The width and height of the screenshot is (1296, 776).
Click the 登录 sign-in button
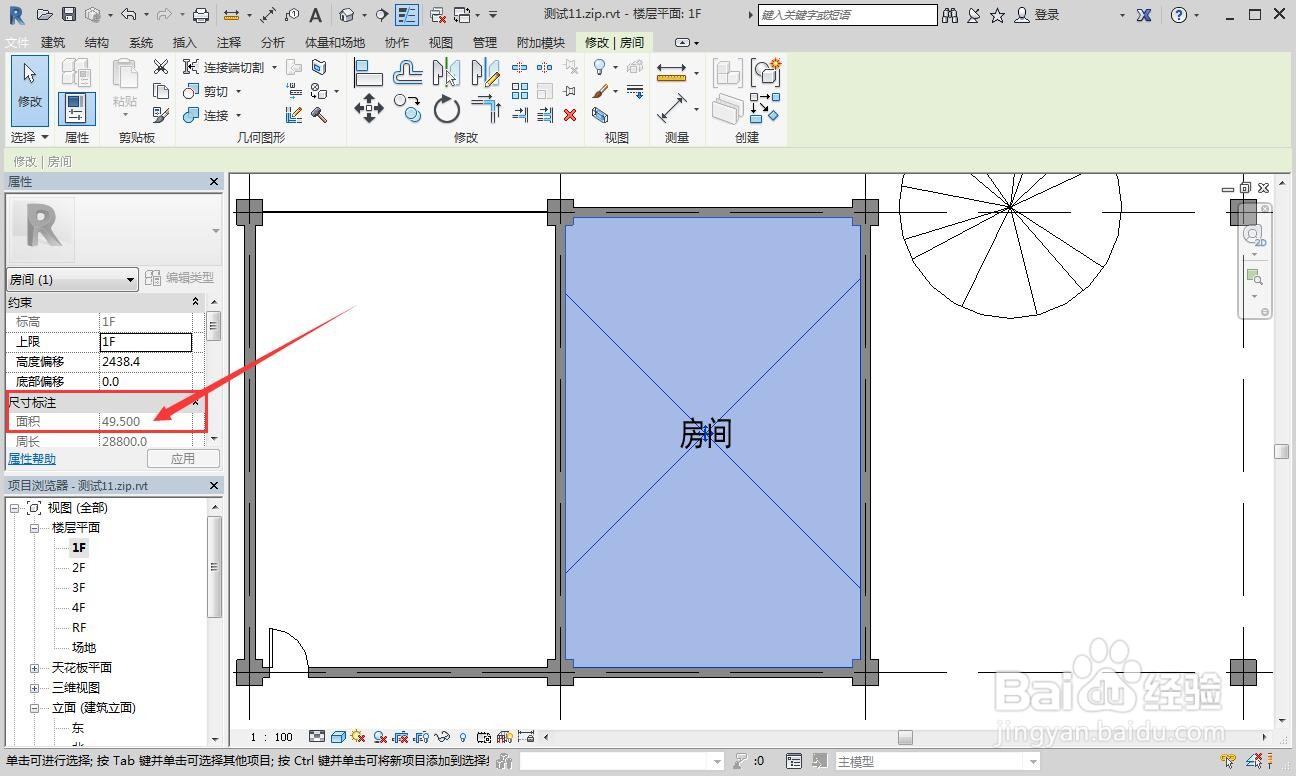[x=1038, y=15]
